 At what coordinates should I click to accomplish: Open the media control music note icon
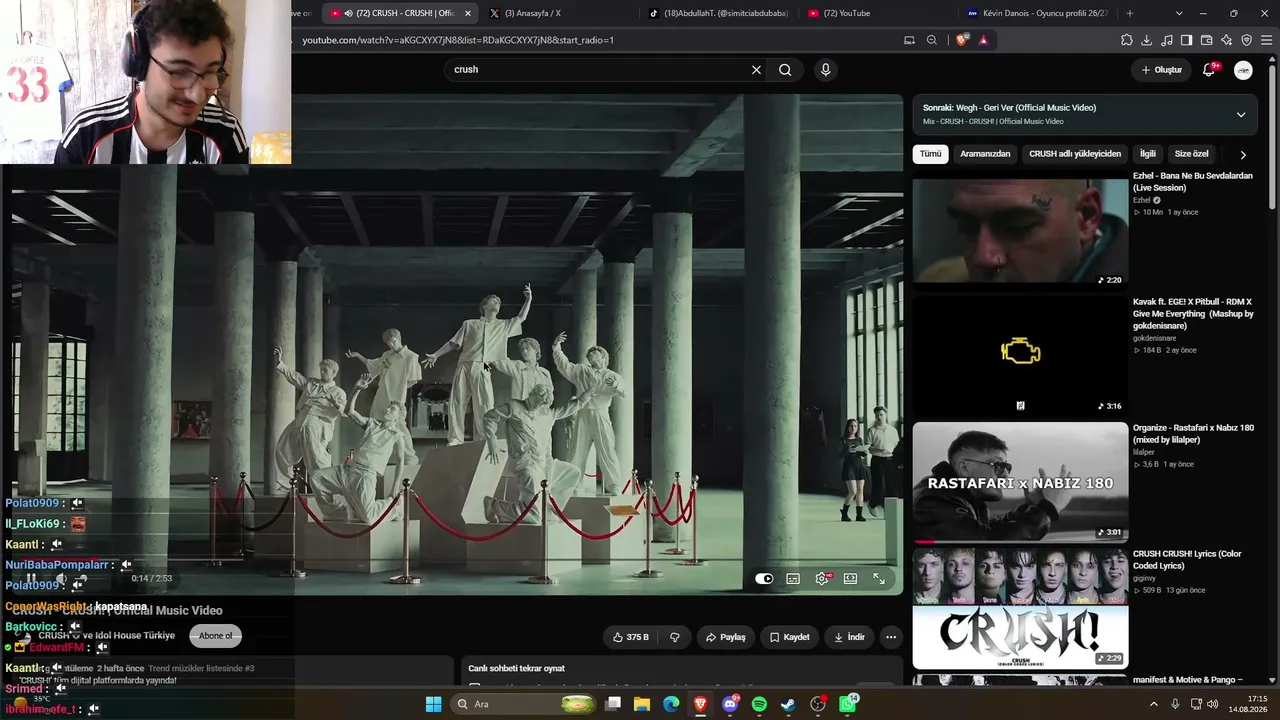[x=1167, y=40]
